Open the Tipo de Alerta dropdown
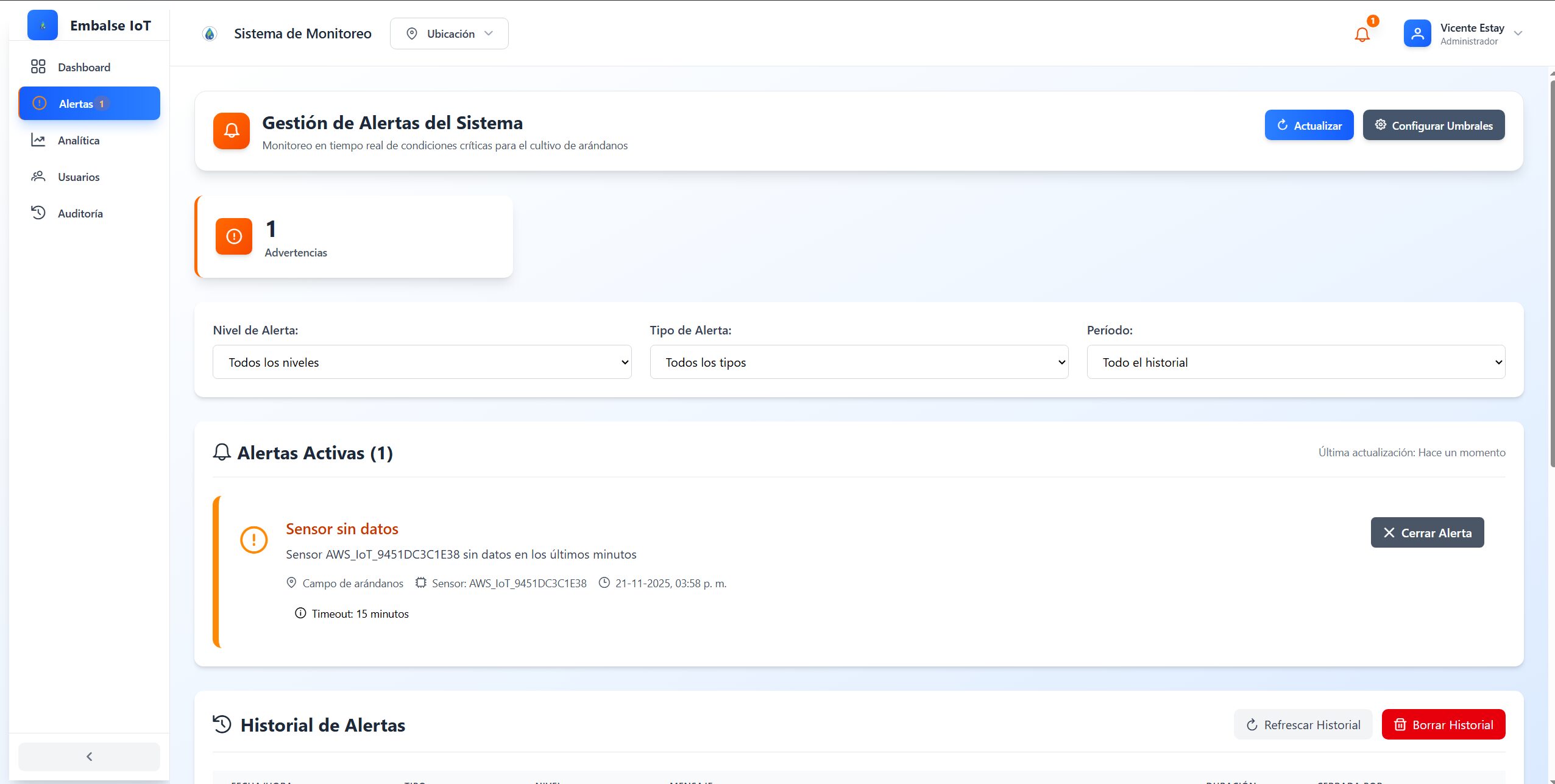1555x784 pixels. [859, 362]
